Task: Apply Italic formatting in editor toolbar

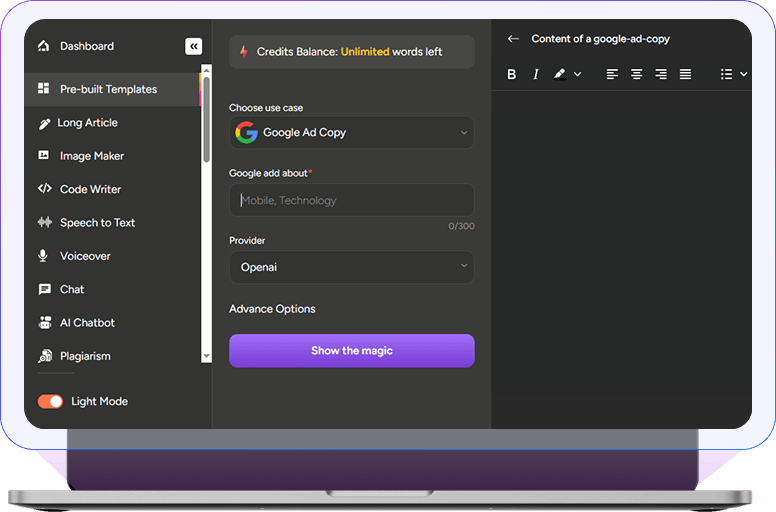Action: [x=536, y=74]
